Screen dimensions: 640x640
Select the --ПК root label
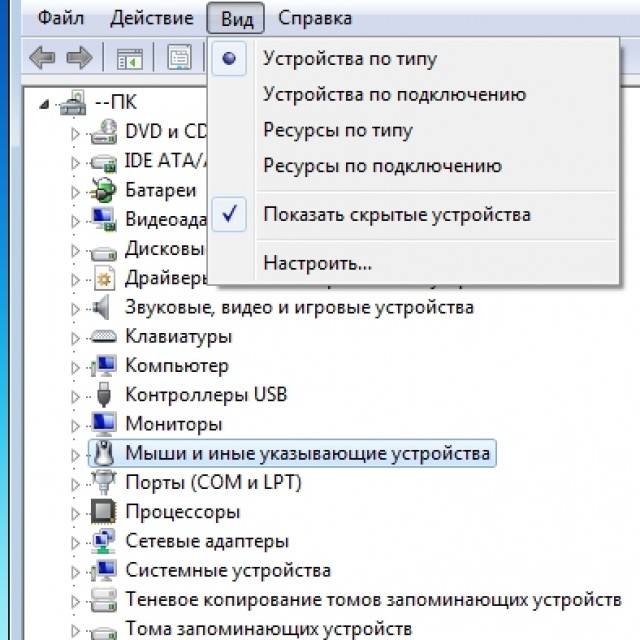[x=116, y=102]
